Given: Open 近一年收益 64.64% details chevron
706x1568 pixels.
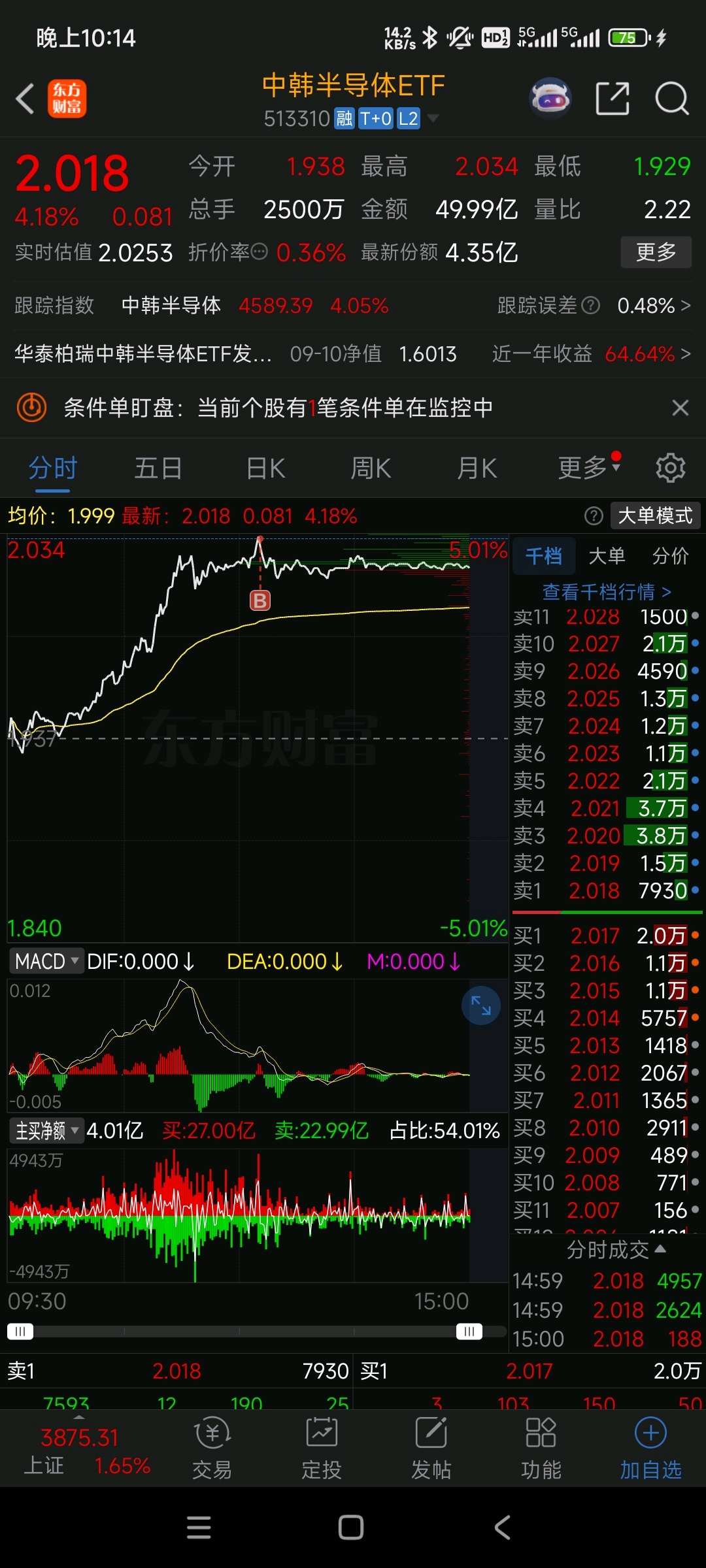Looking at the screenshot, I should [686, 353].
